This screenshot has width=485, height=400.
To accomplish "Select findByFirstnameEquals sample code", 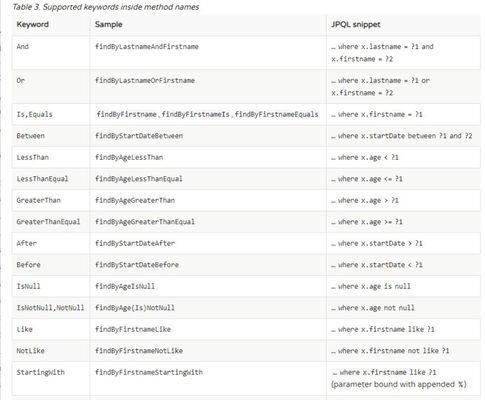I will tap(276, 114).
